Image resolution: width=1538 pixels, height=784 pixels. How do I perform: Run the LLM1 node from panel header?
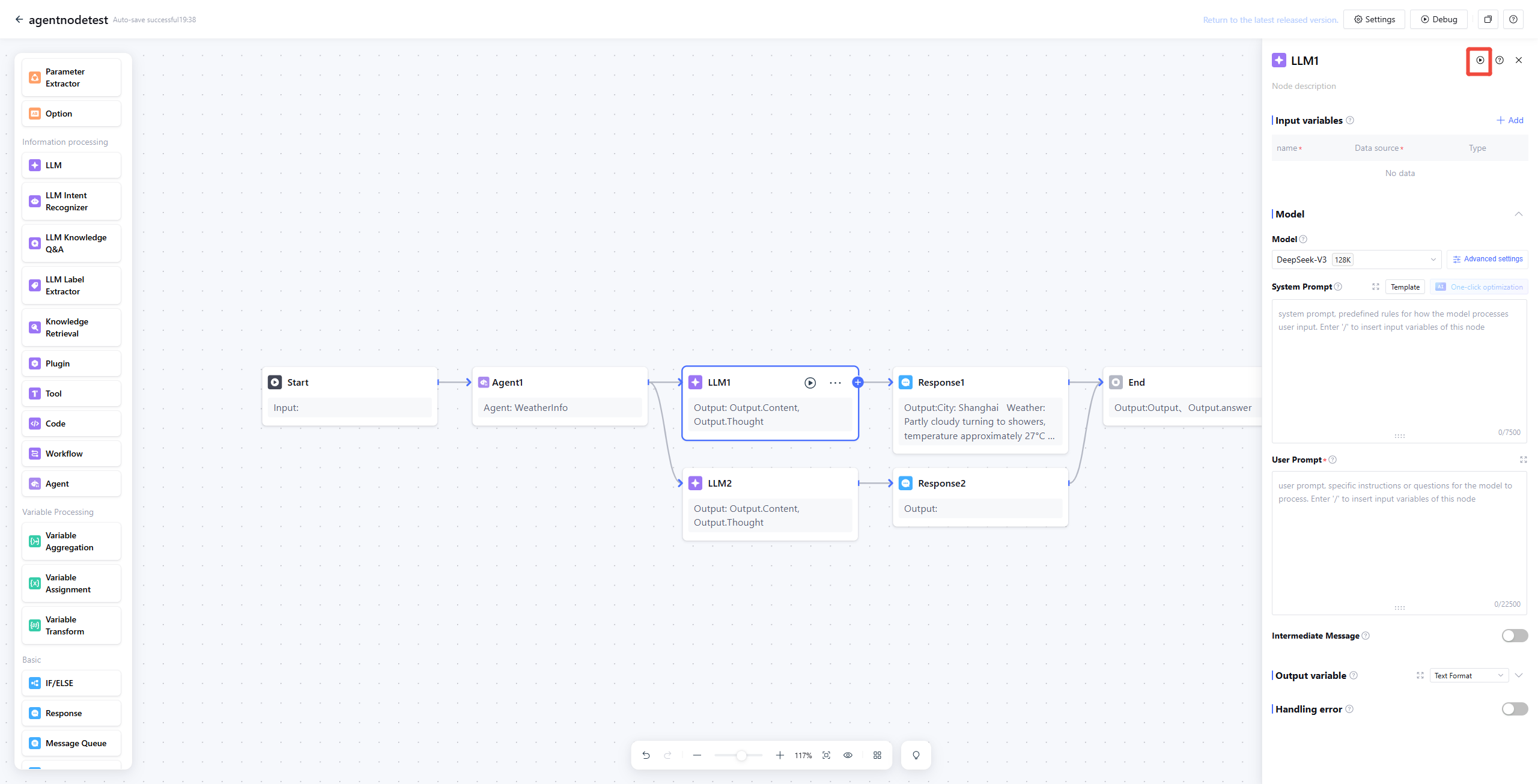click(1480, 60)
